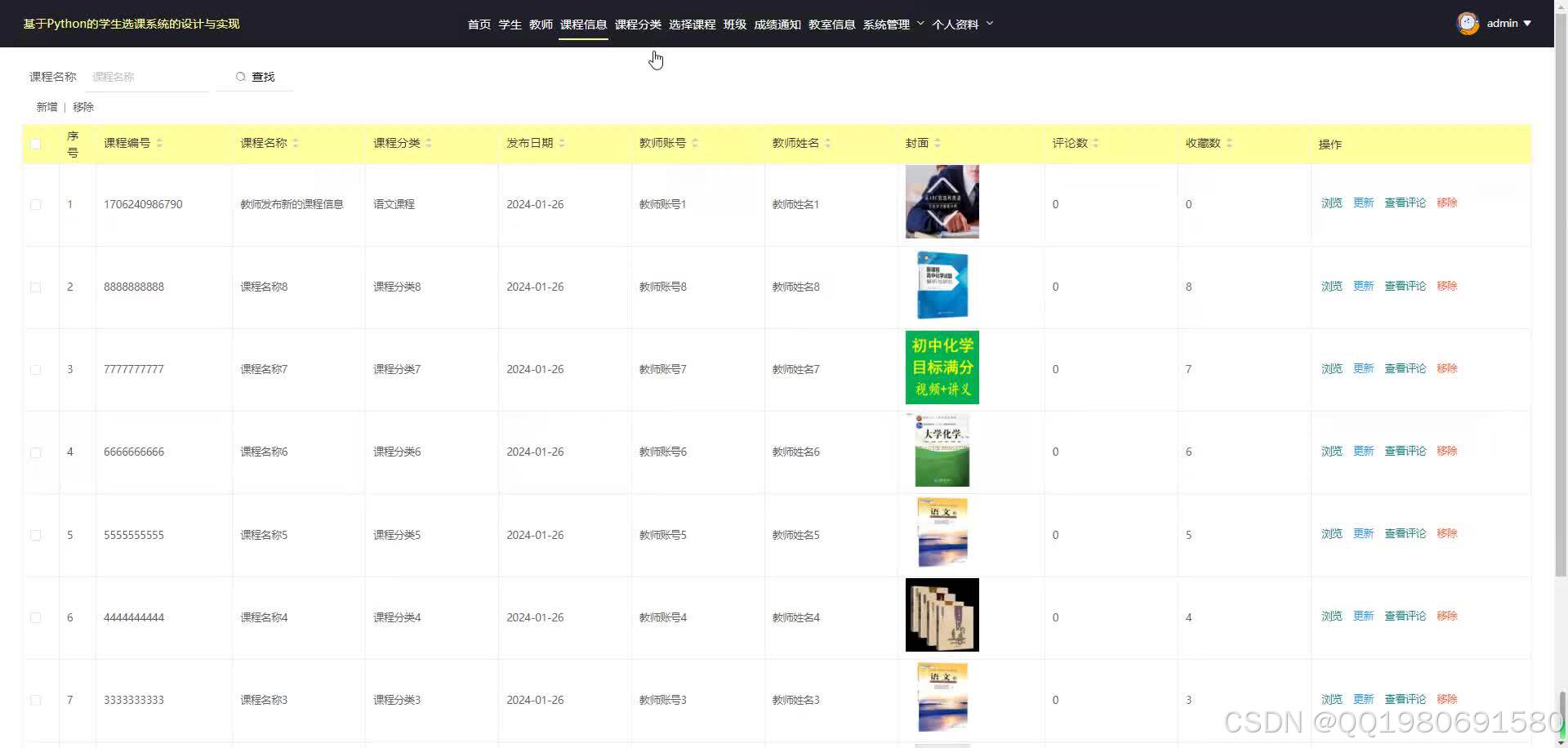Open the 教室信息 menu item
1568x748 pixels.
tap(832, 24)
